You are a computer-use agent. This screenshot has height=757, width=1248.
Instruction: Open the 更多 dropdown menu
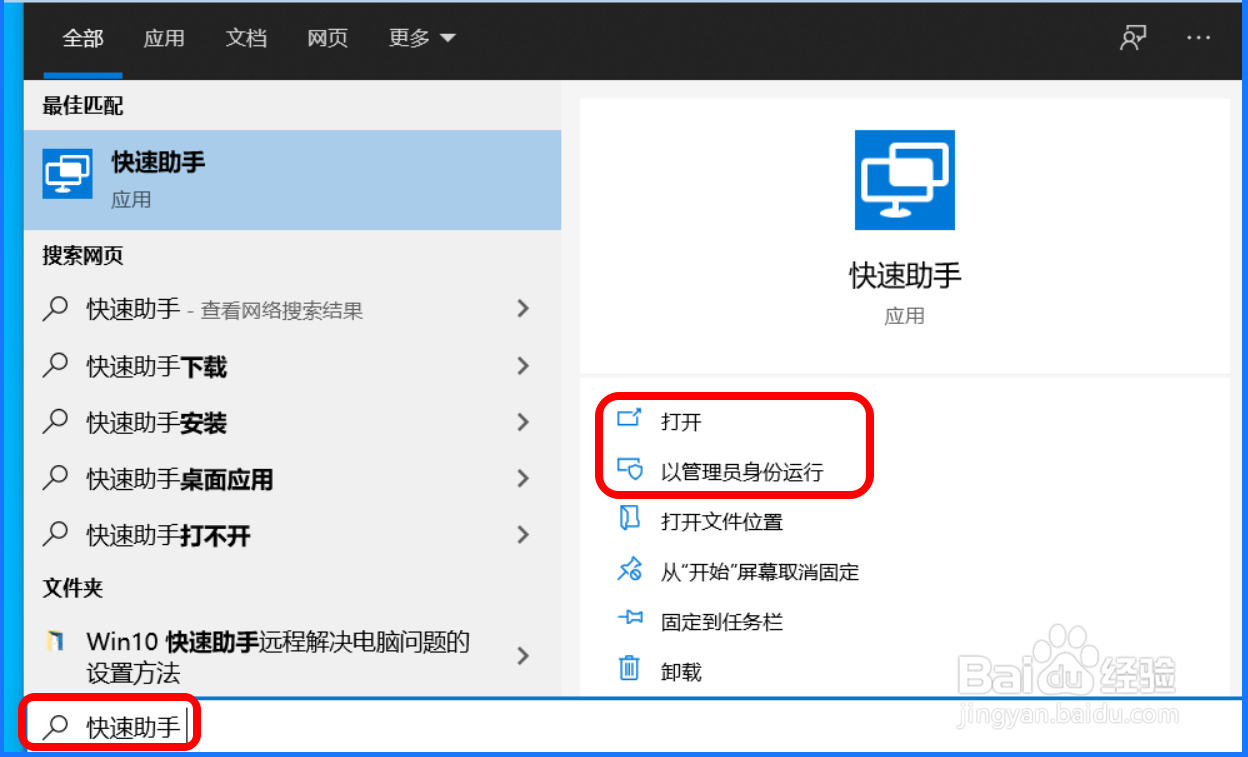tap(420, 37)
